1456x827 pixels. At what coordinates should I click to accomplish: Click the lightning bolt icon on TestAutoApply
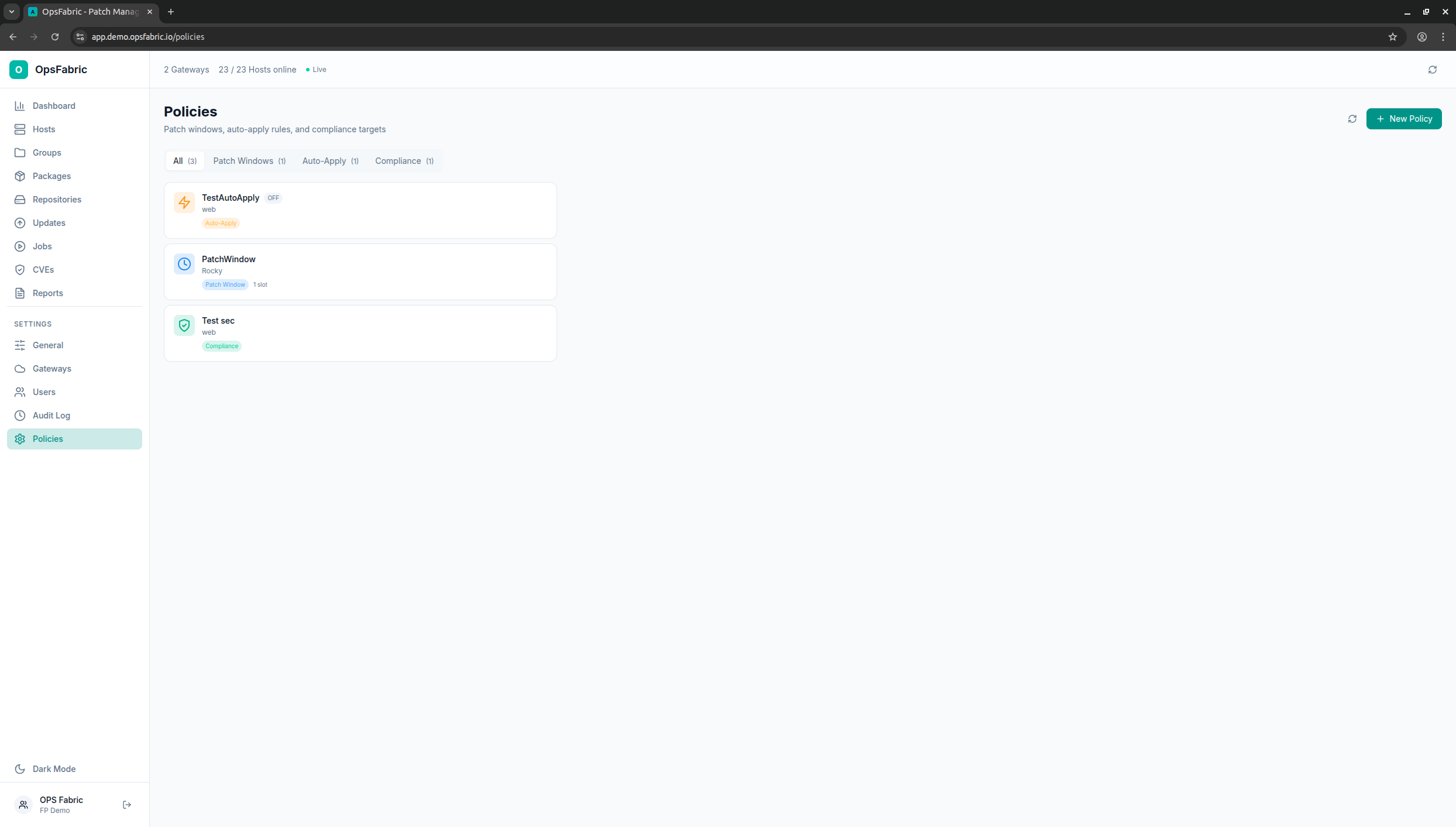pos(184,203)
